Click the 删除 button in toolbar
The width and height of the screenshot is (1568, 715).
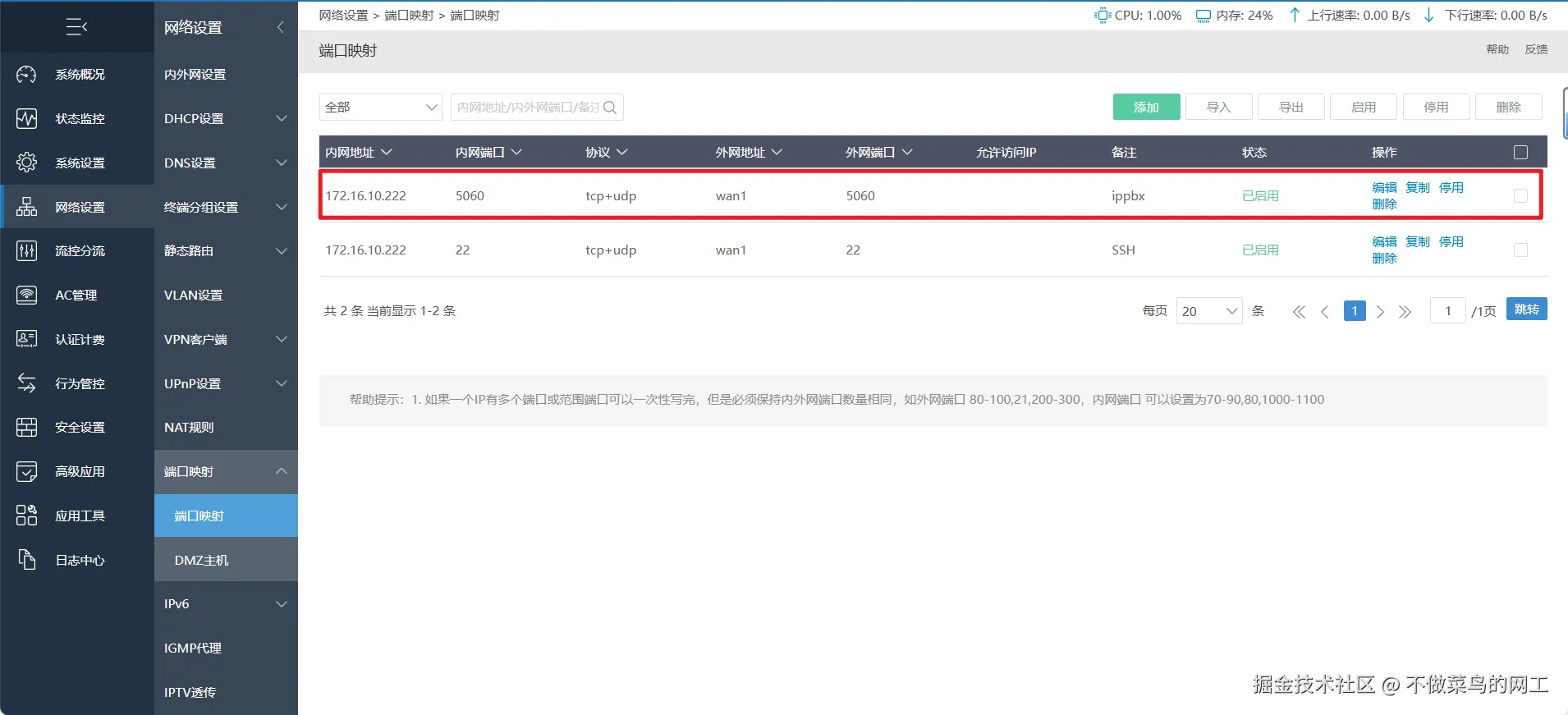pos(1509,108)
